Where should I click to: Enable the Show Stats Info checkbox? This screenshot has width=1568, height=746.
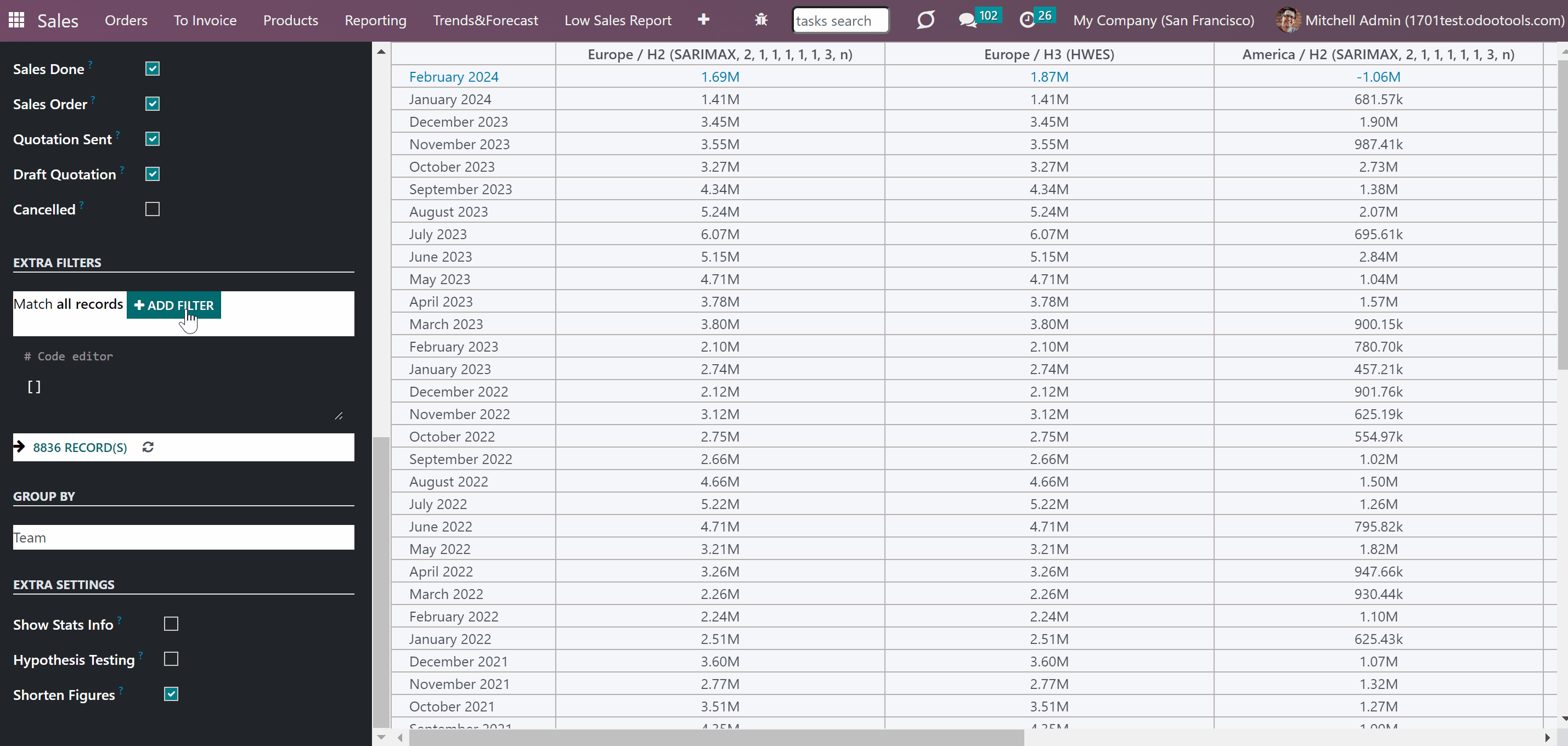171,624
